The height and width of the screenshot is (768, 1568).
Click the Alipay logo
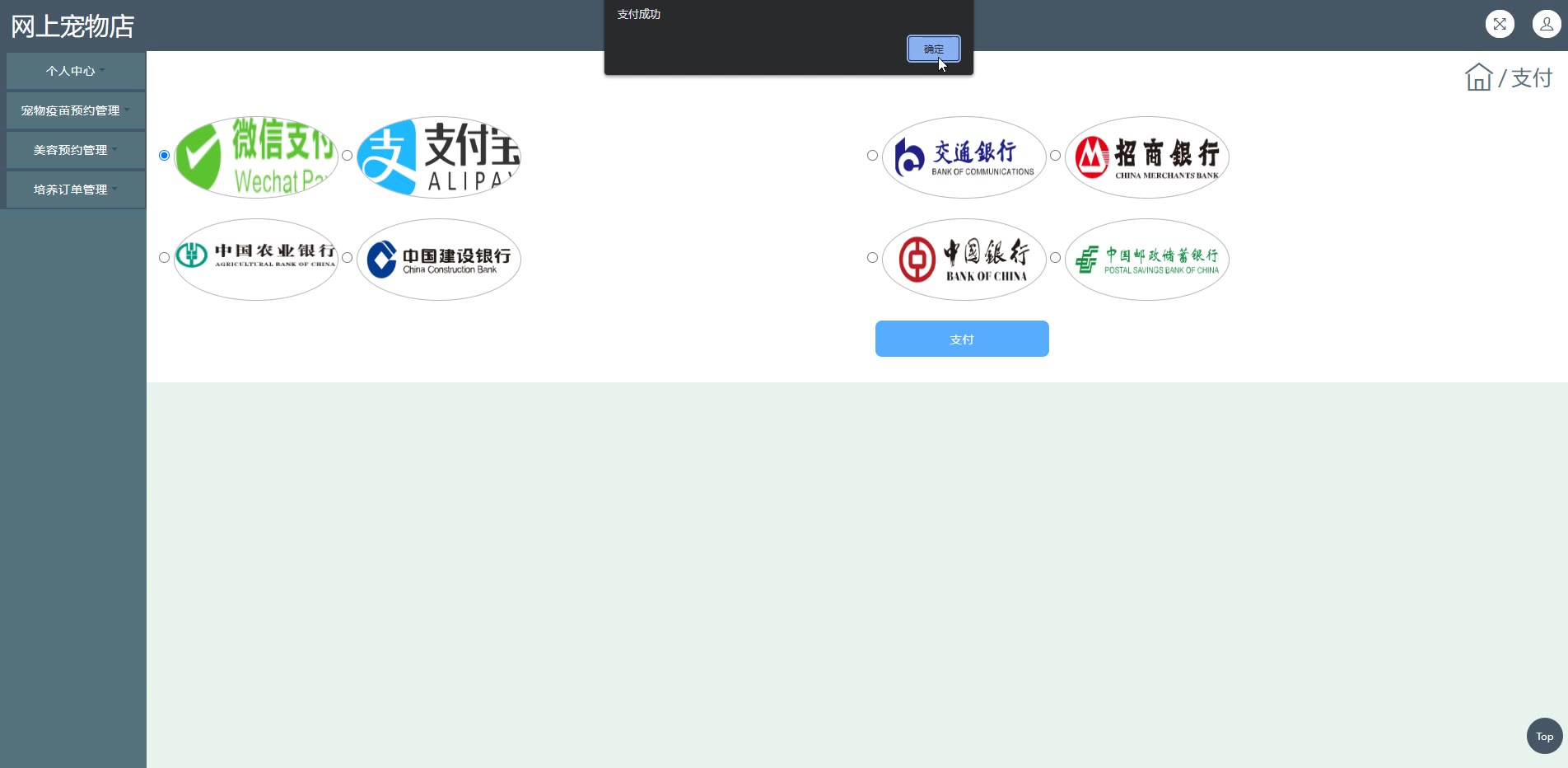(x=439, y=157)
